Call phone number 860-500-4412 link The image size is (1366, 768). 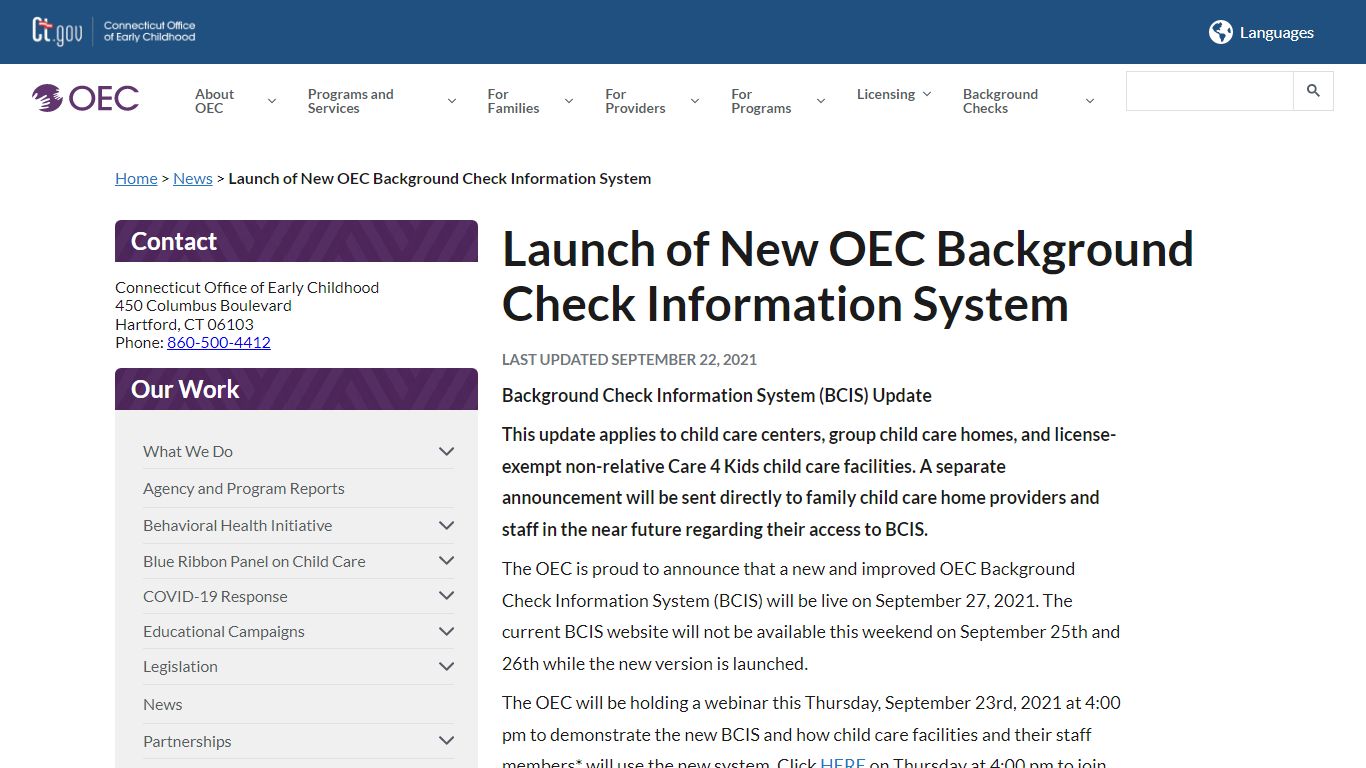point(219,342)
